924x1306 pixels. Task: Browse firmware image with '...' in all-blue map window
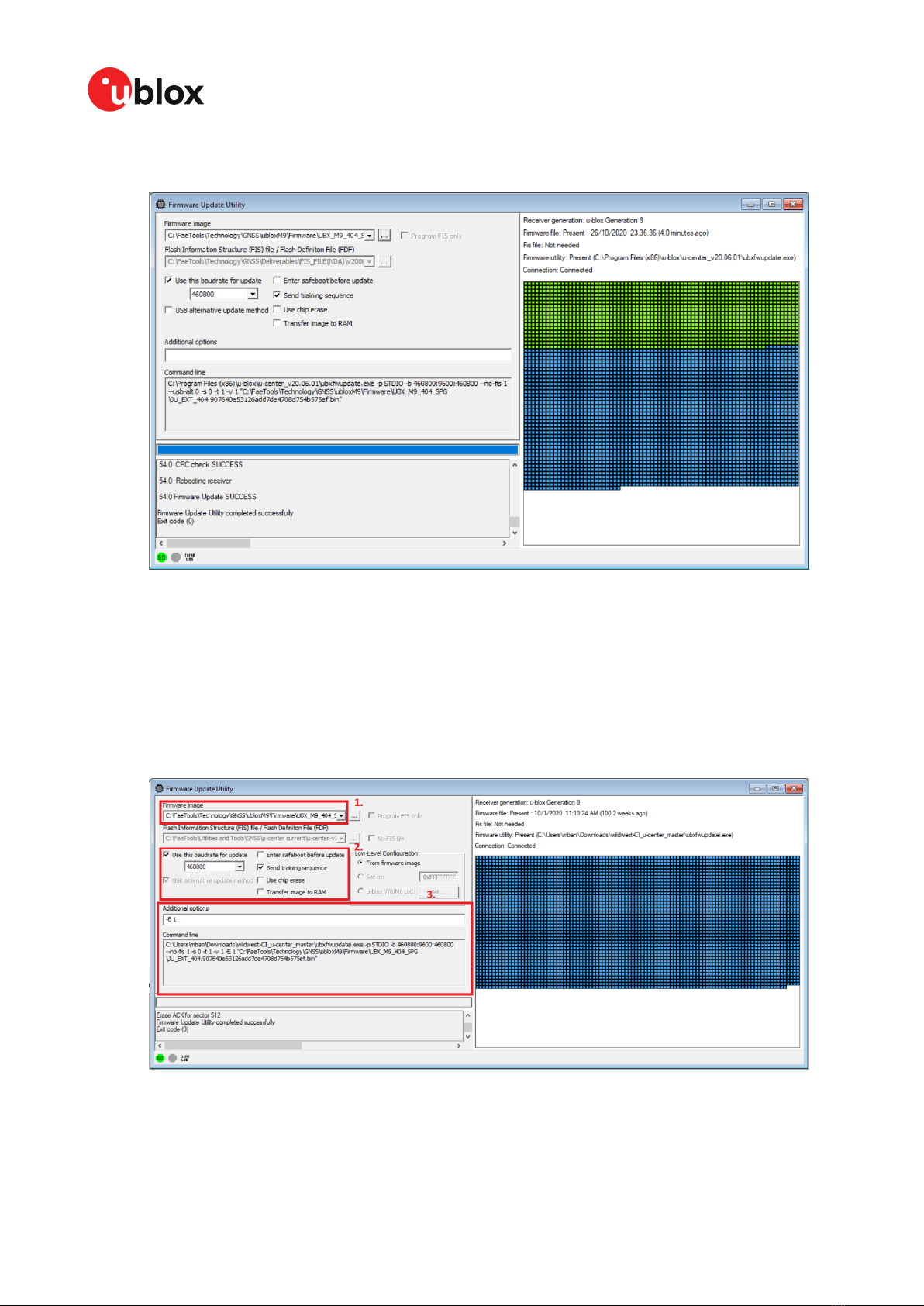pos(354,816)
